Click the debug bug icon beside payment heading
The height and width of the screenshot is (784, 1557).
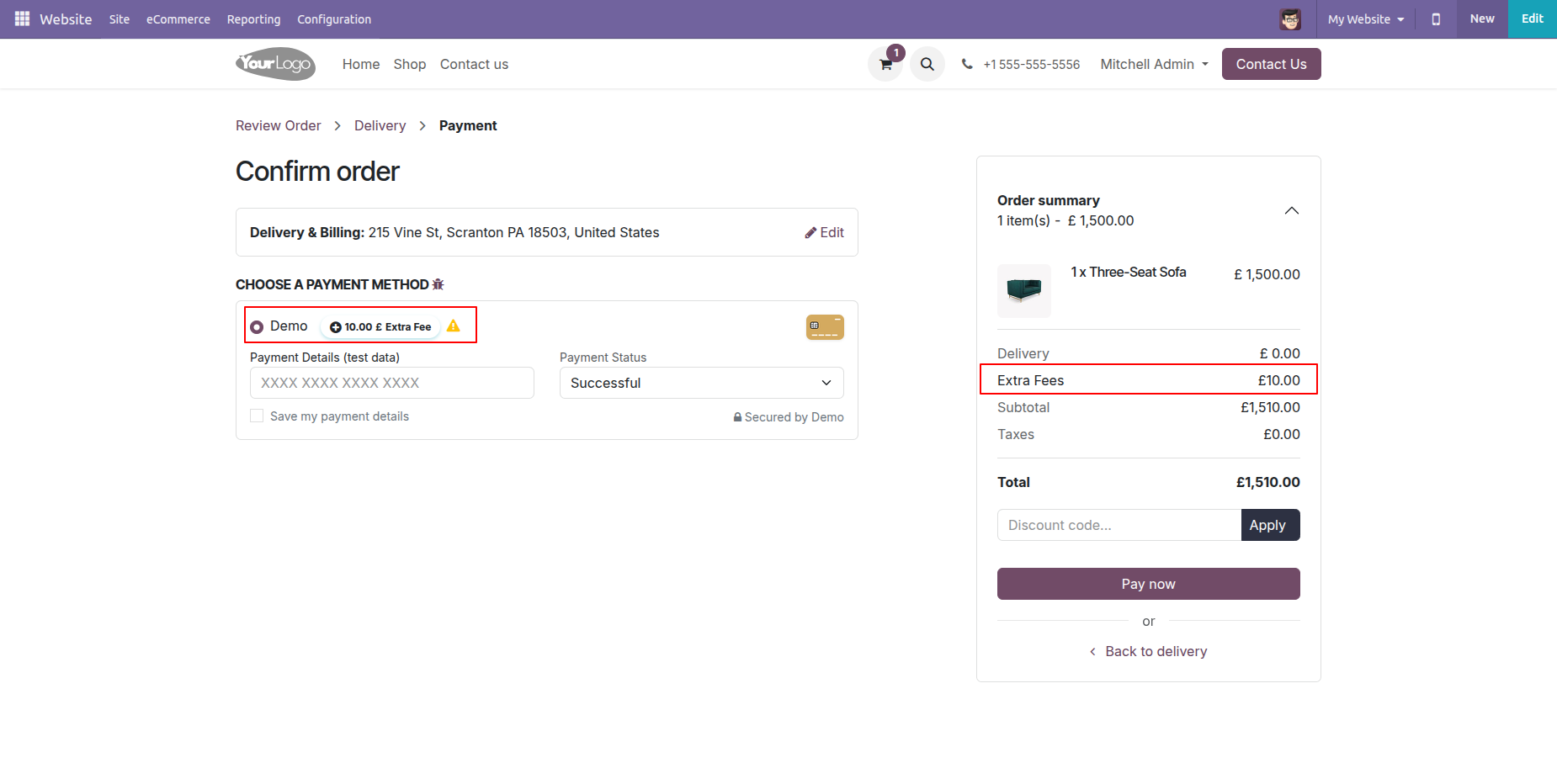click(x=438, y=284)
